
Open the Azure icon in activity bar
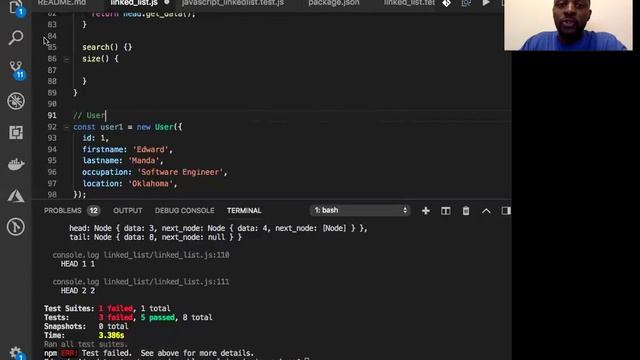(16, 196)
